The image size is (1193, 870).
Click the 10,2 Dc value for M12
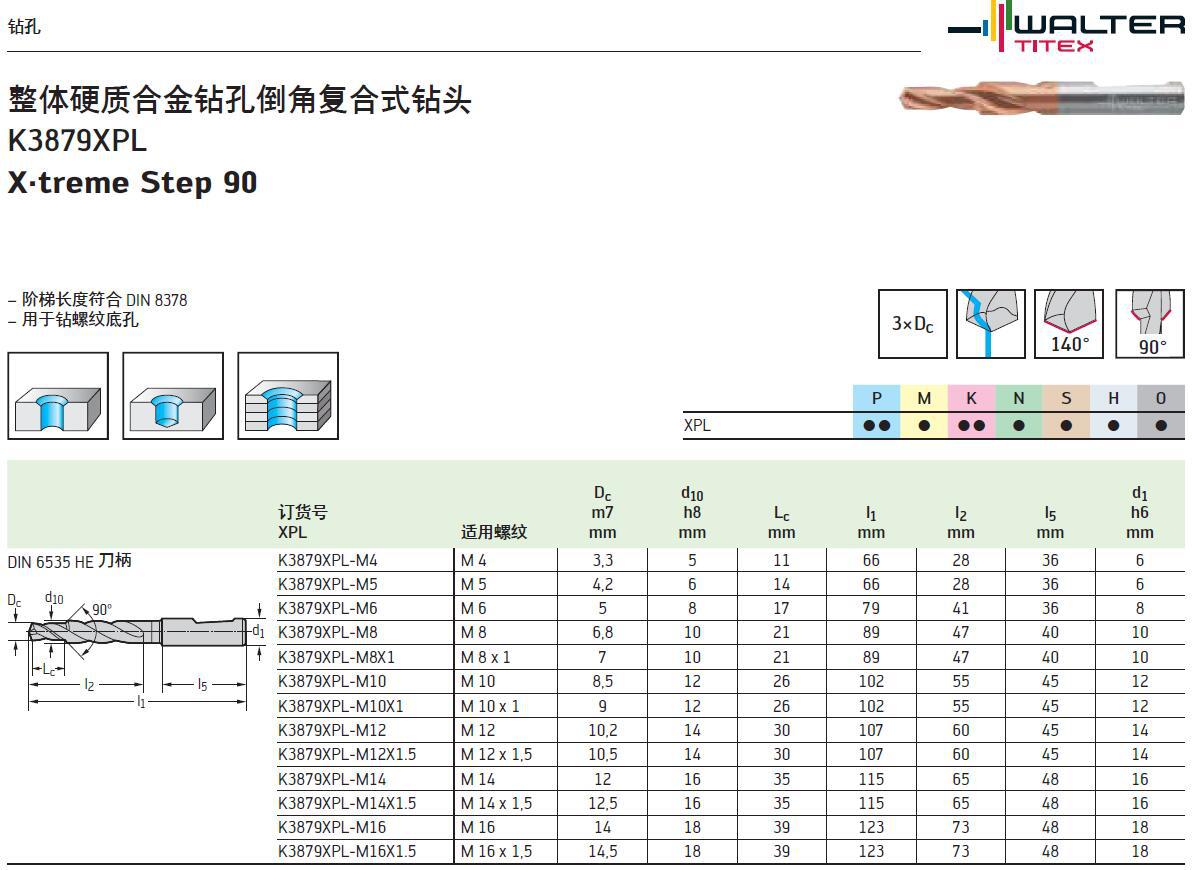tap(603, 730)
